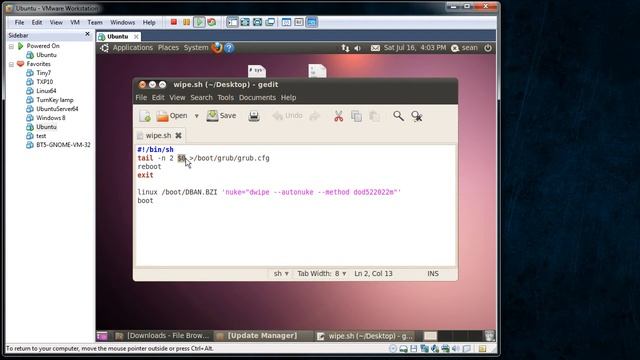The image size is (640, 360).
Task: Open VMware VM menu
Action: (75, 22)
